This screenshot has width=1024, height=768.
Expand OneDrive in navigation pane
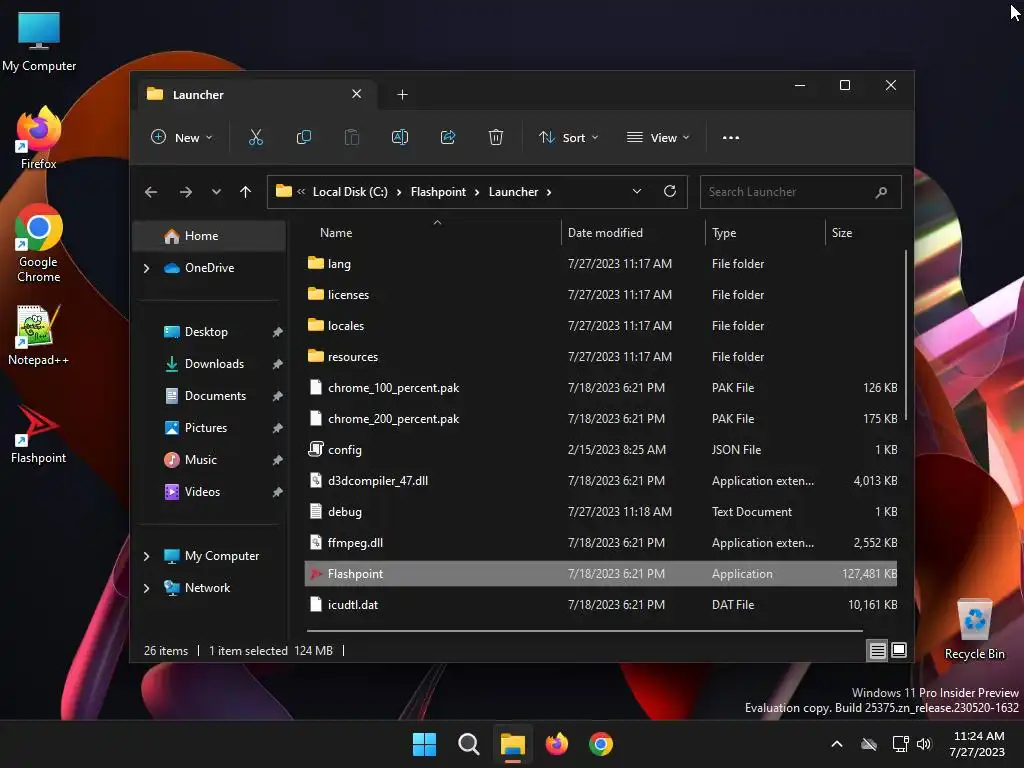pyautogui.click(x=146, y=268)
